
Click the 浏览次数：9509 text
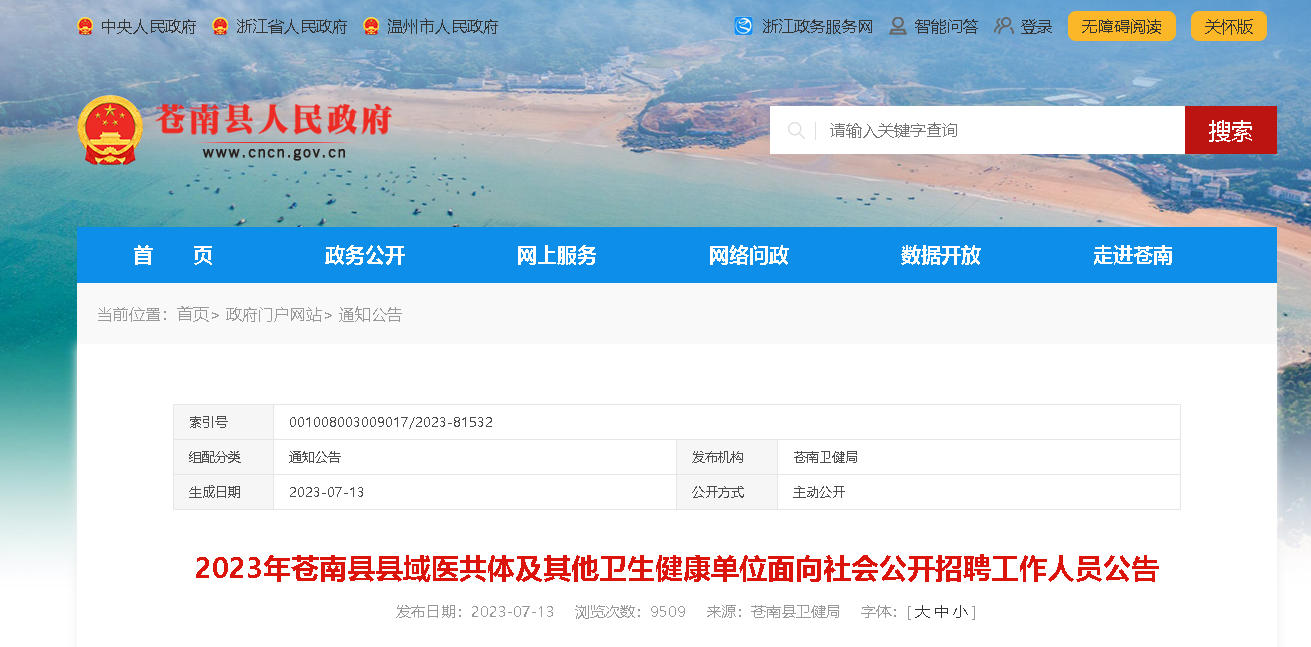(x=630, y=611)
